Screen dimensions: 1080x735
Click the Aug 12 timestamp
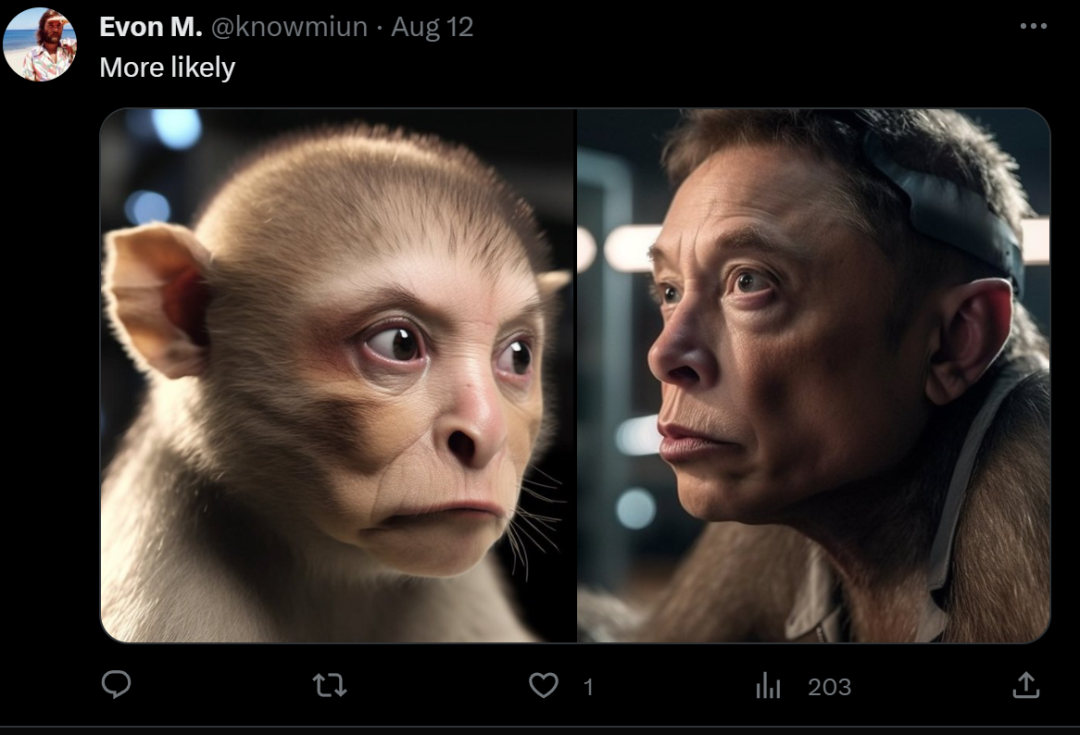coord(432,27)
